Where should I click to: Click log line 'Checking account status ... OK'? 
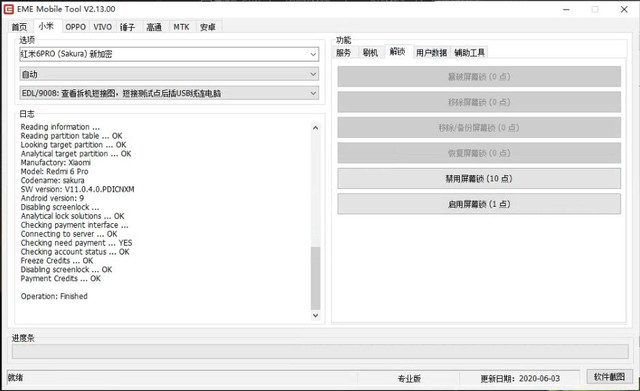pos(75,252)
